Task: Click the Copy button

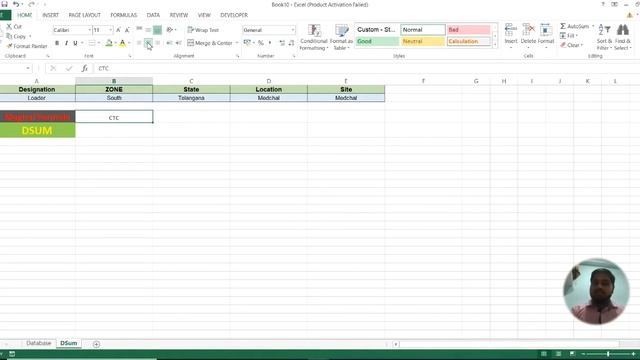Action: point(16,36)
